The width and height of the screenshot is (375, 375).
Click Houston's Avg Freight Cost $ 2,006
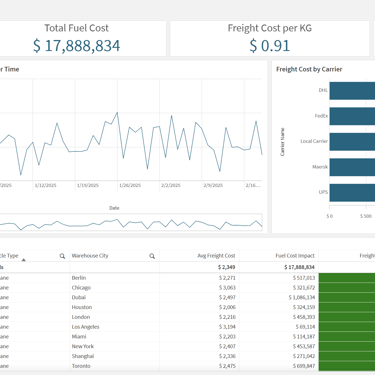227,307
